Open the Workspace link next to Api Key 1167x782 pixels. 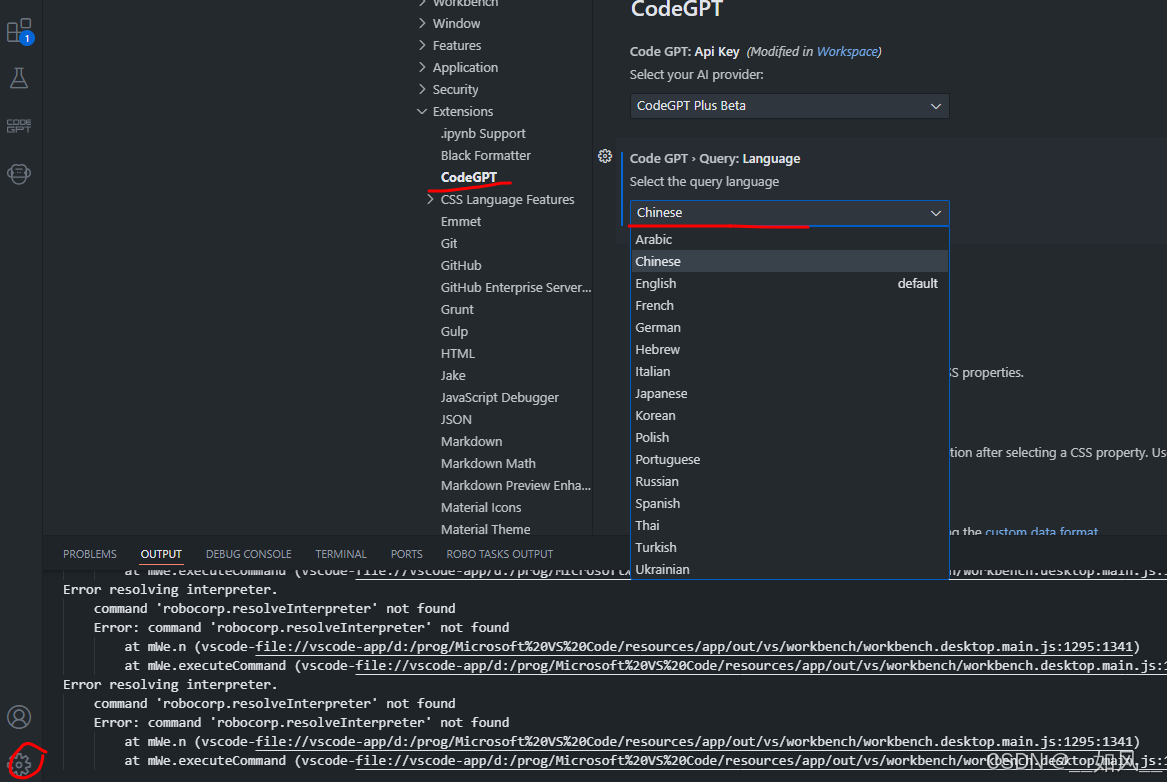847,51
